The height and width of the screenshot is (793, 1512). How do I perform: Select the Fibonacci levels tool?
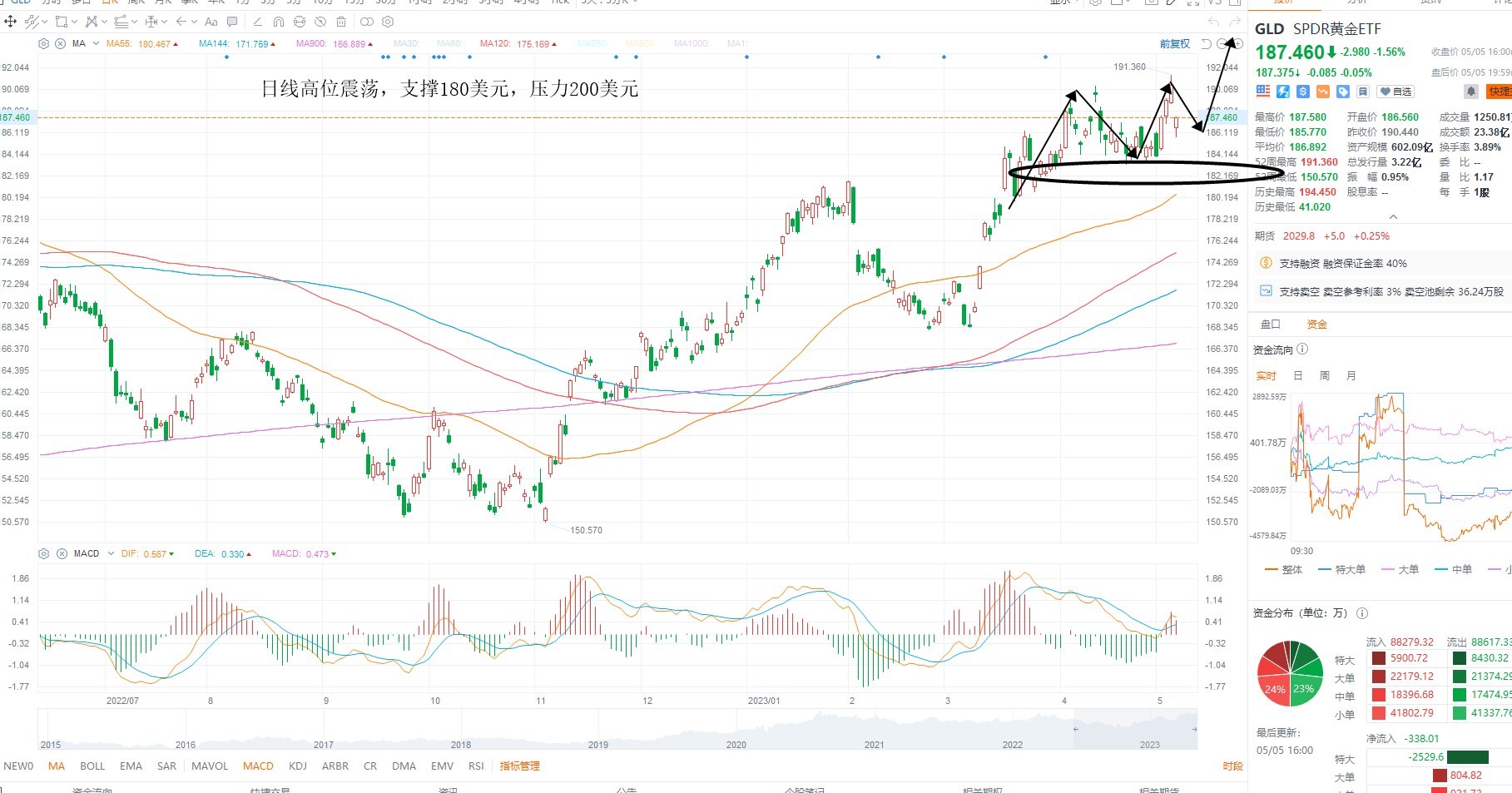pos(121,22)
